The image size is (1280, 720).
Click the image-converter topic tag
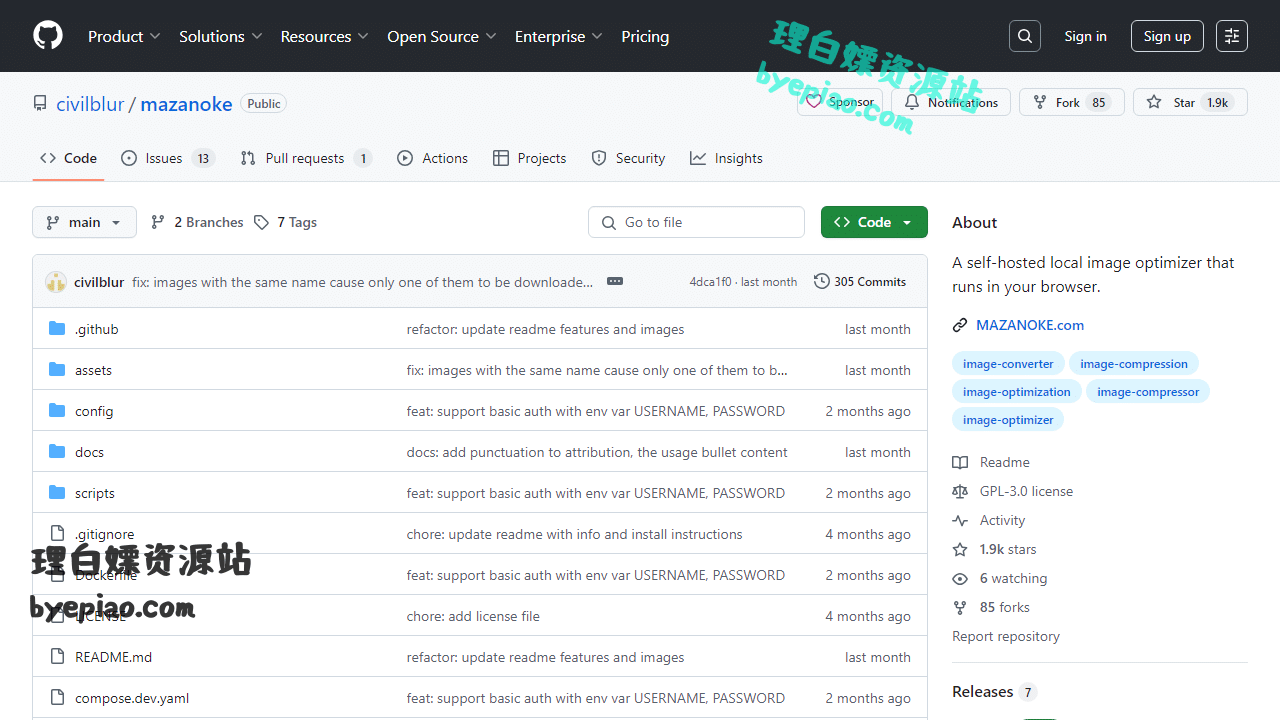(1008, 364)
